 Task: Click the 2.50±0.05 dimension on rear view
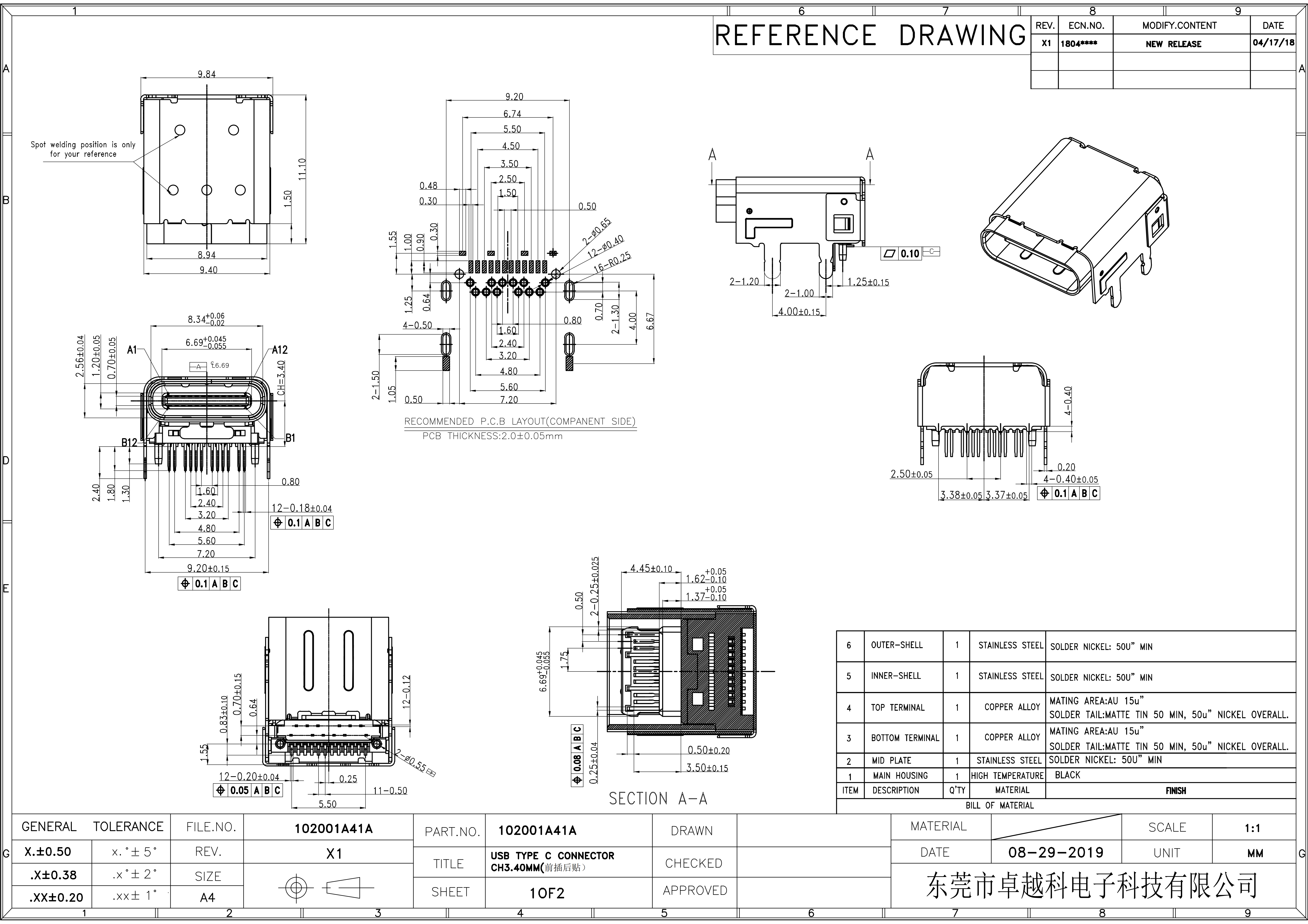912,474
